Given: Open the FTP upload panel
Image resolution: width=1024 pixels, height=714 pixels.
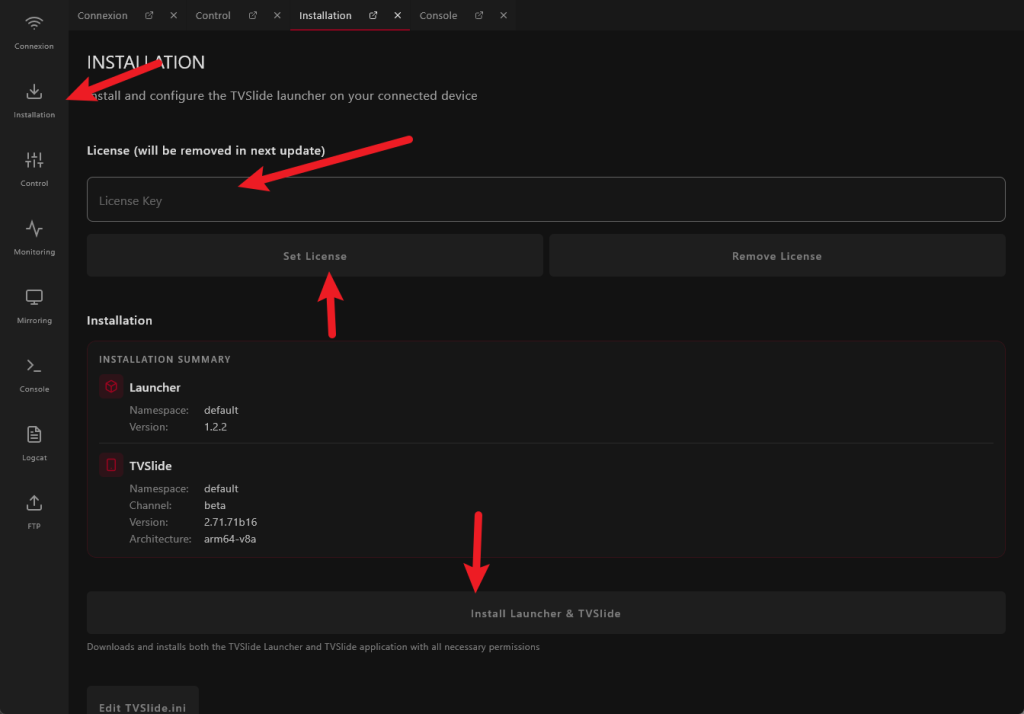Looking at the screenshot, I should coord(34,509).
